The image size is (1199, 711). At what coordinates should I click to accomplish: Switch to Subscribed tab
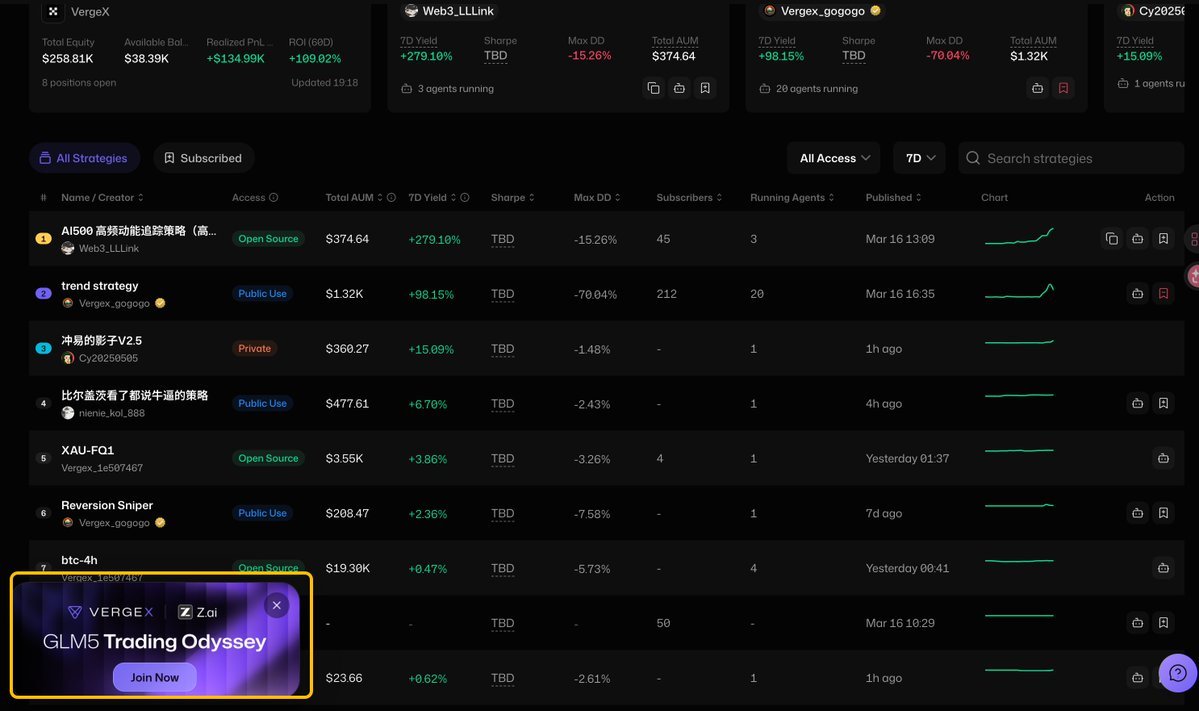(203, 158)
